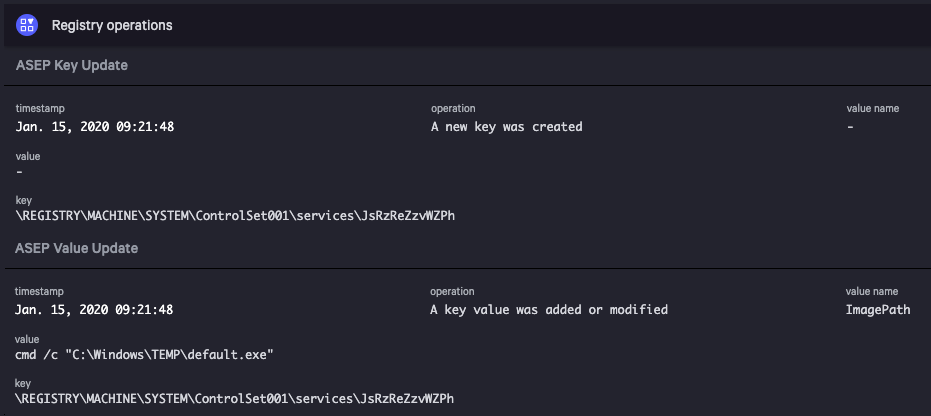Select the ASEP Value Update section heading
931x416 pixels.
click(77, 248)
